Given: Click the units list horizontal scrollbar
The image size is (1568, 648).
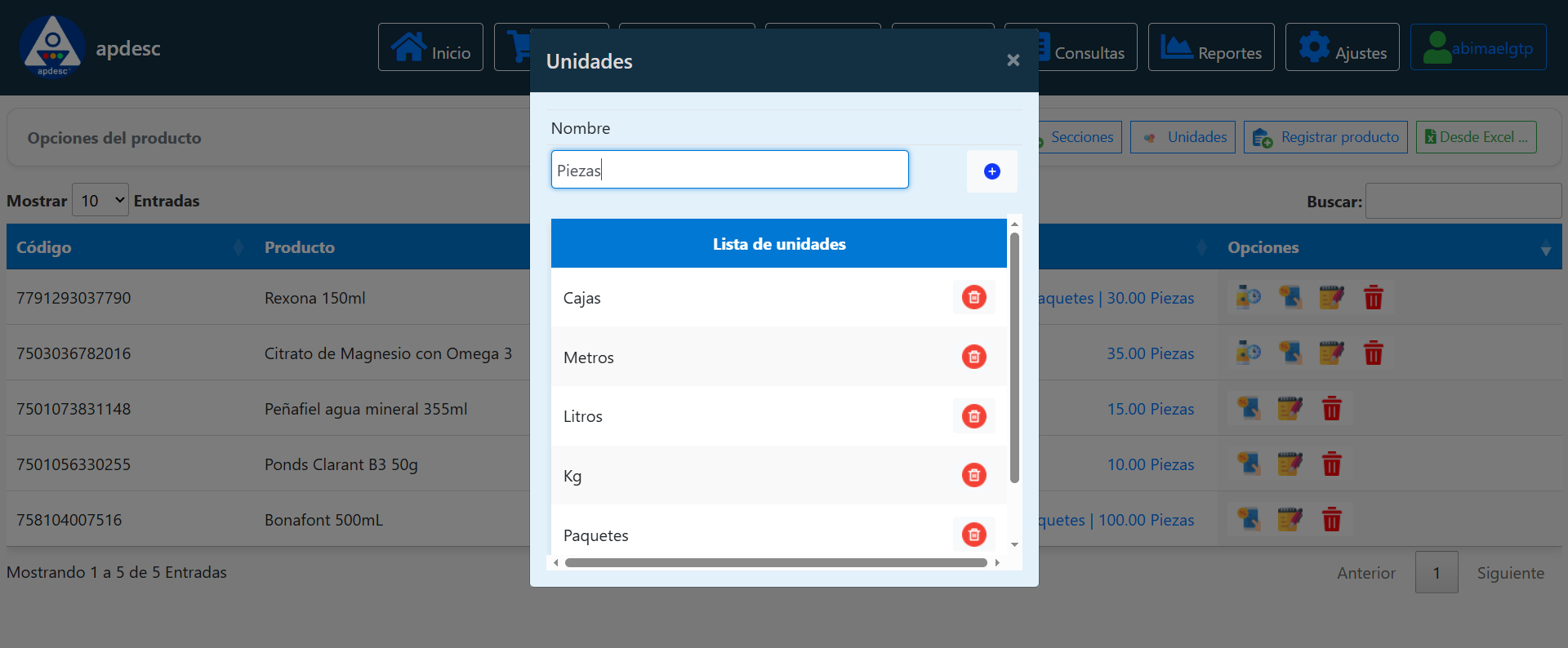Looking at the screenshot, I should coord(776,562).
